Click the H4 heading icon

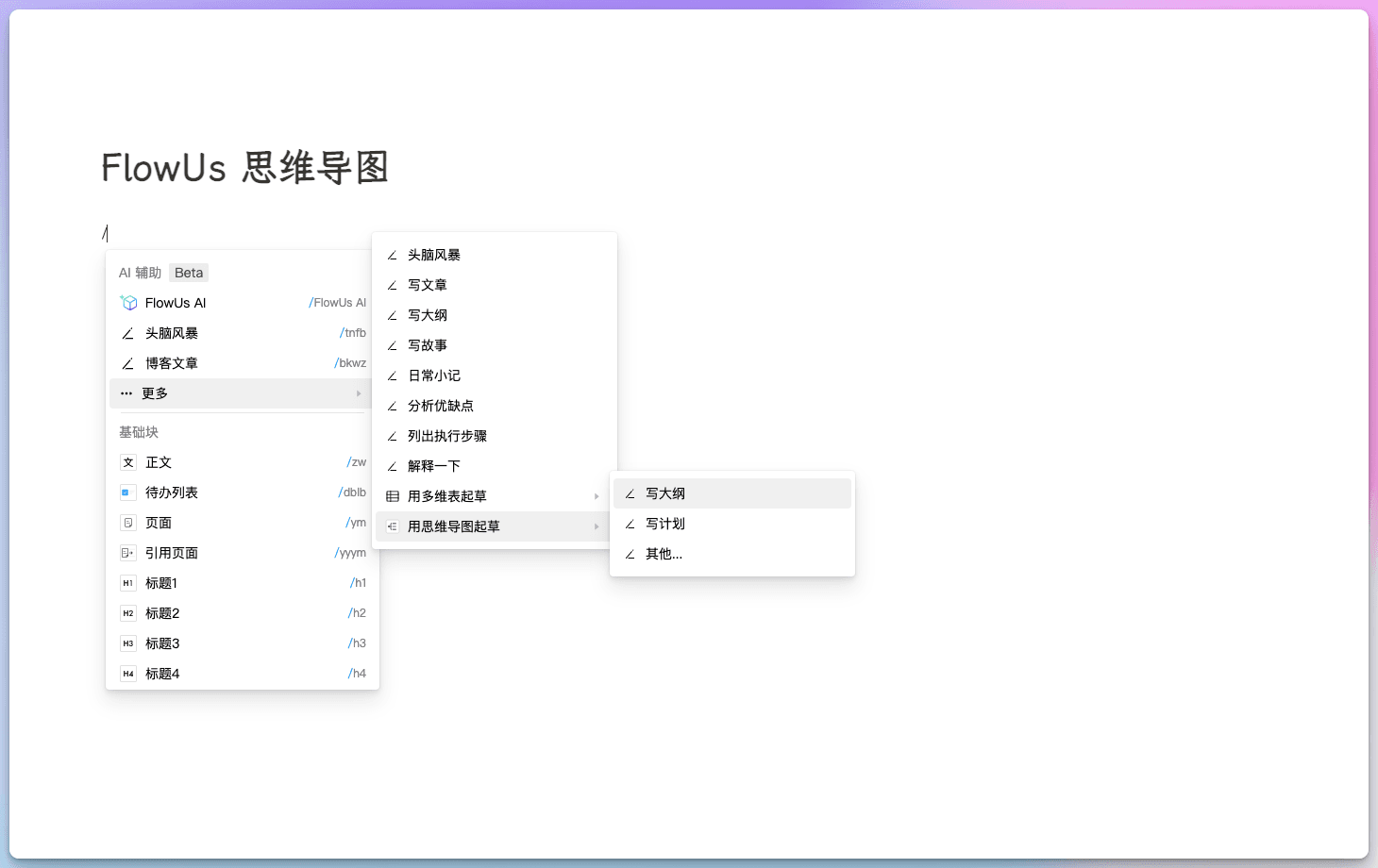click(128, 674)
